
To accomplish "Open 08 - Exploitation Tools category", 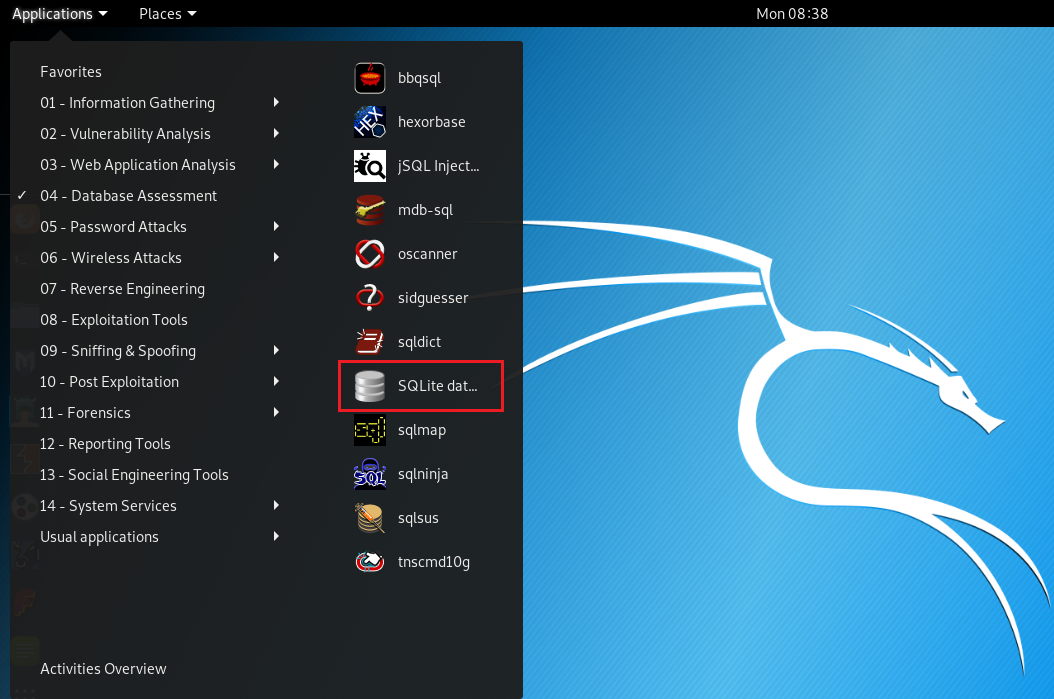I will [114, 320].
